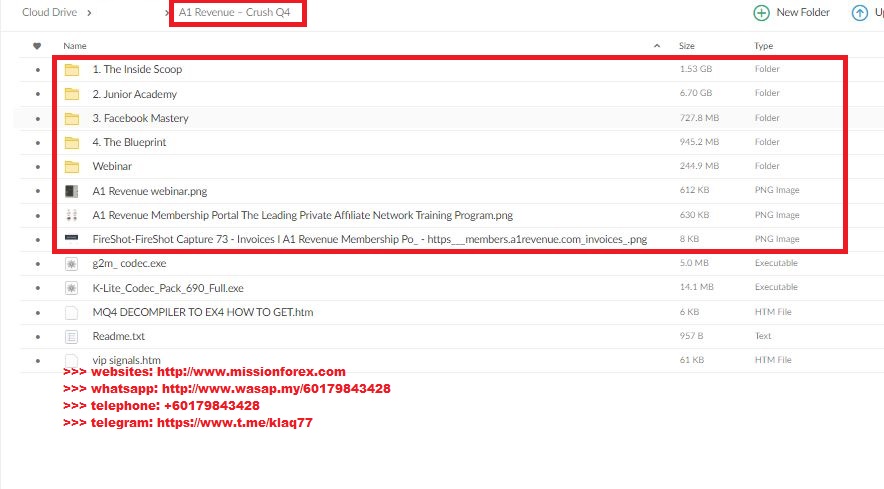Screen dimensions: 884x489
Task: Click the 14.1 MB size cell
Action: pyautogui.click(x=696, y=287)
